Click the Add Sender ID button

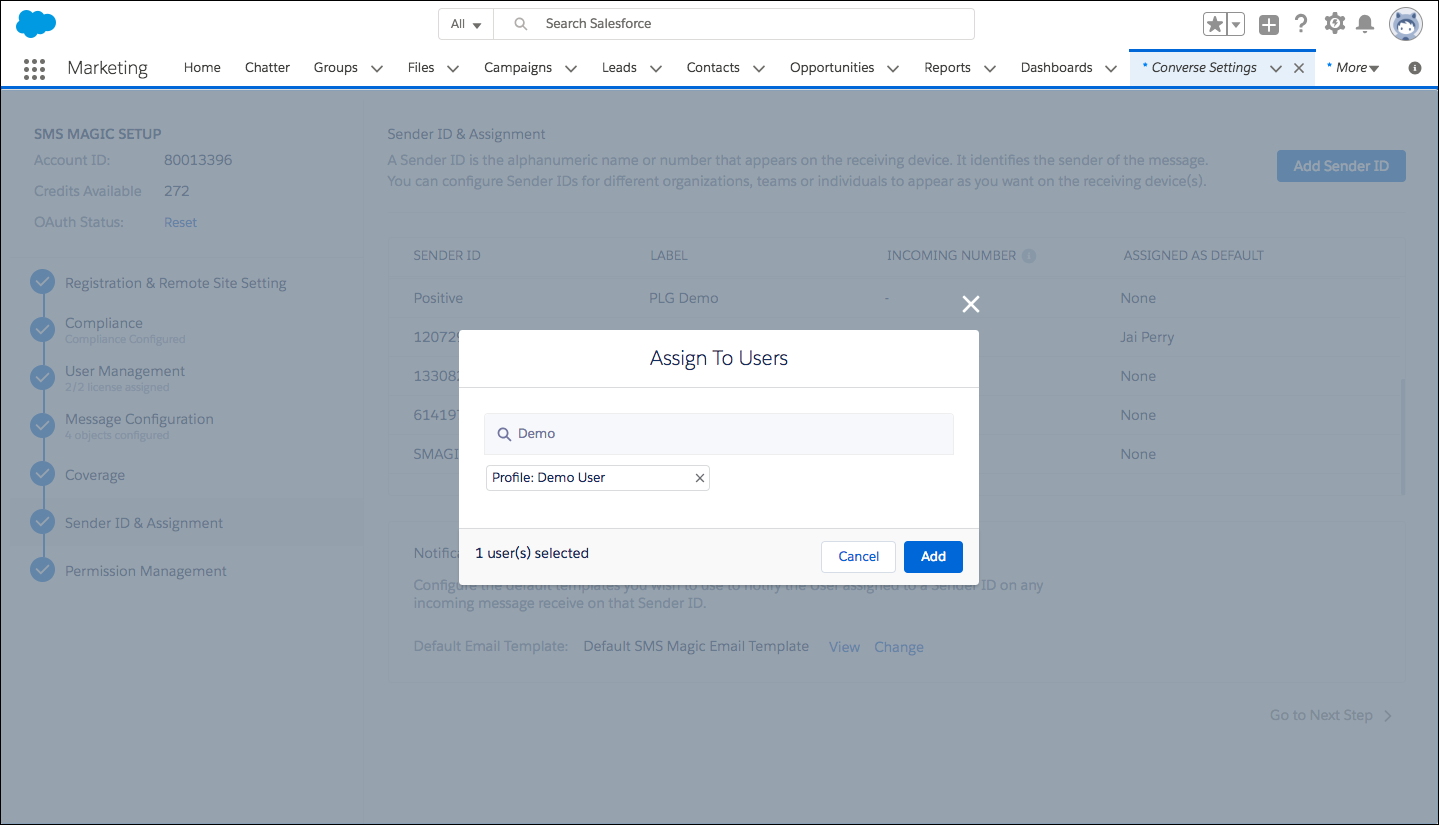pyautogui.click(x=1341, y=166)
